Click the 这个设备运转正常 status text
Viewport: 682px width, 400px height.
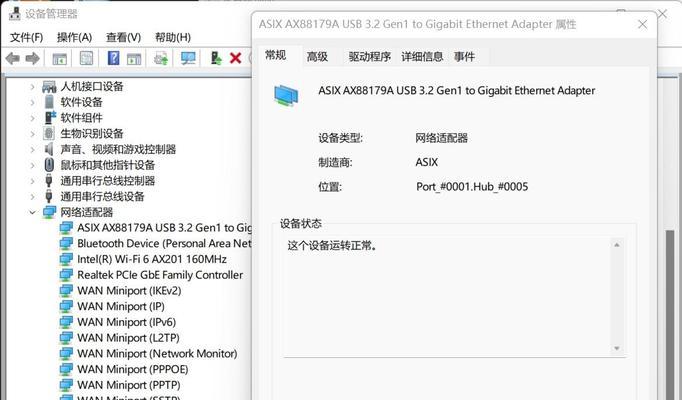pyautogui.click(x=333, y=246)
